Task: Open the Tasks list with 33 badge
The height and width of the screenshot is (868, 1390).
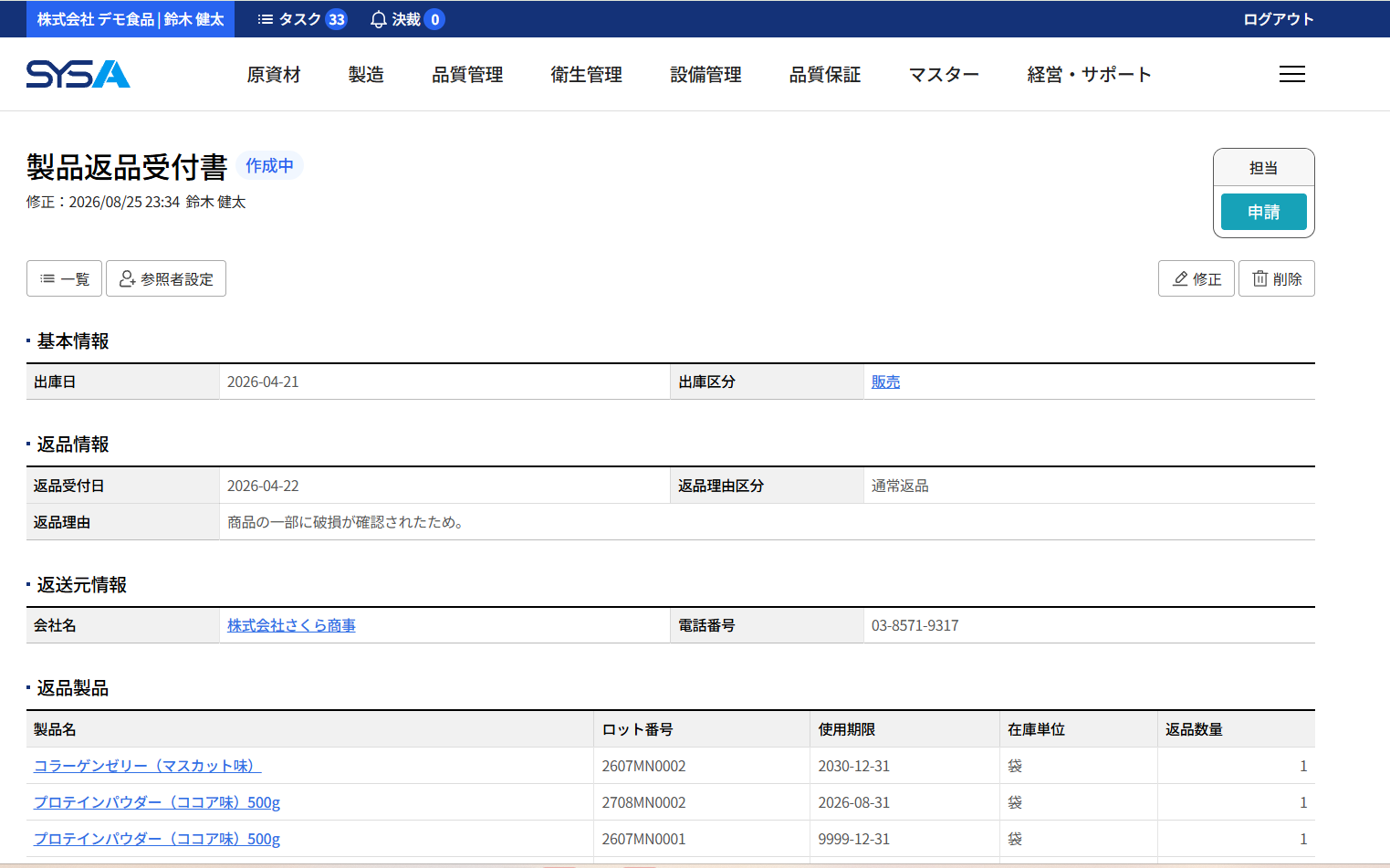Action: click(x=302, y=19)
